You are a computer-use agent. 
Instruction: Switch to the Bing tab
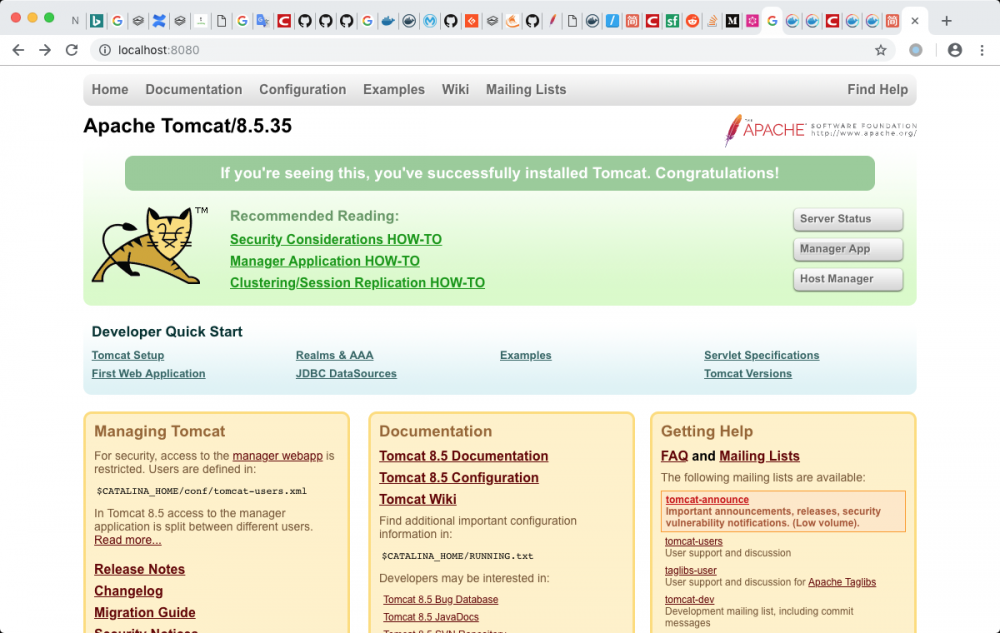click(97, 21)
